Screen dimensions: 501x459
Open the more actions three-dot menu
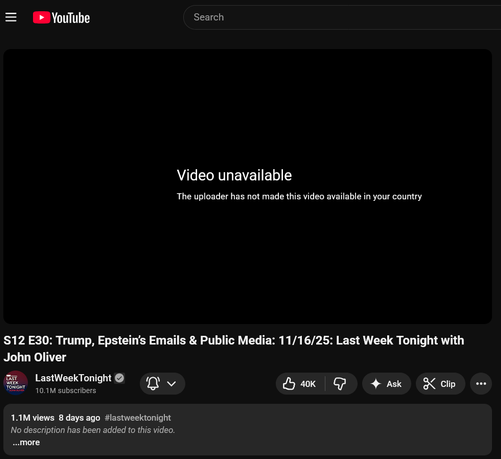pyautogui.click(x=481, y=384)
